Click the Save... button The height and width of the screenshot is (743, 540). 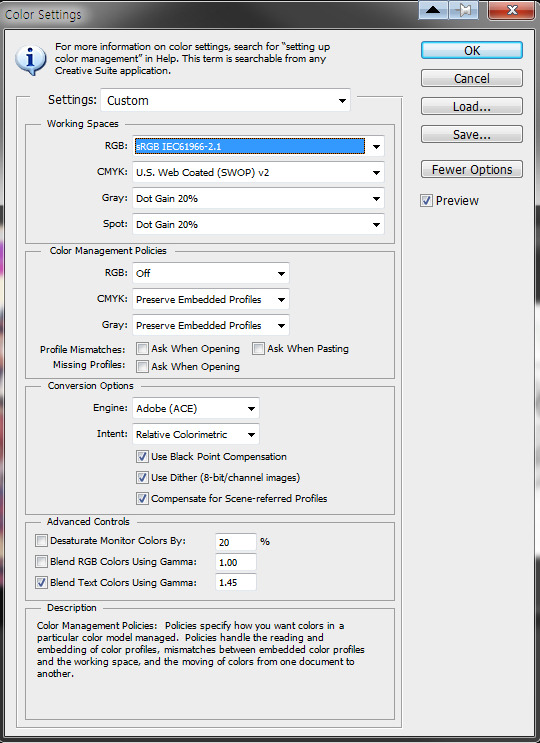coord(472,134)
